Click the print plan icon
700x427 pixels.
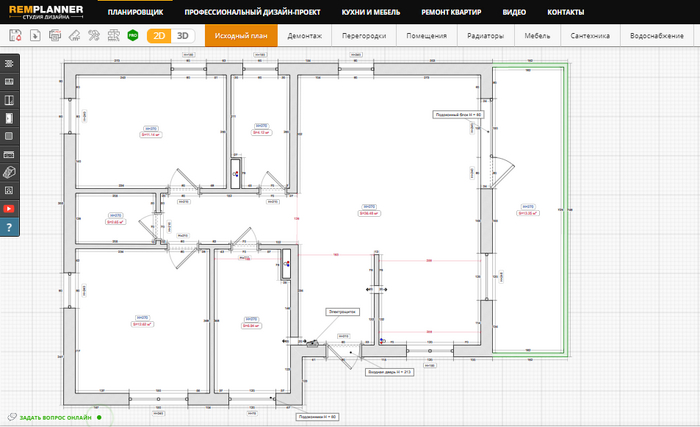pyautogui.click(x=55, y=35)
